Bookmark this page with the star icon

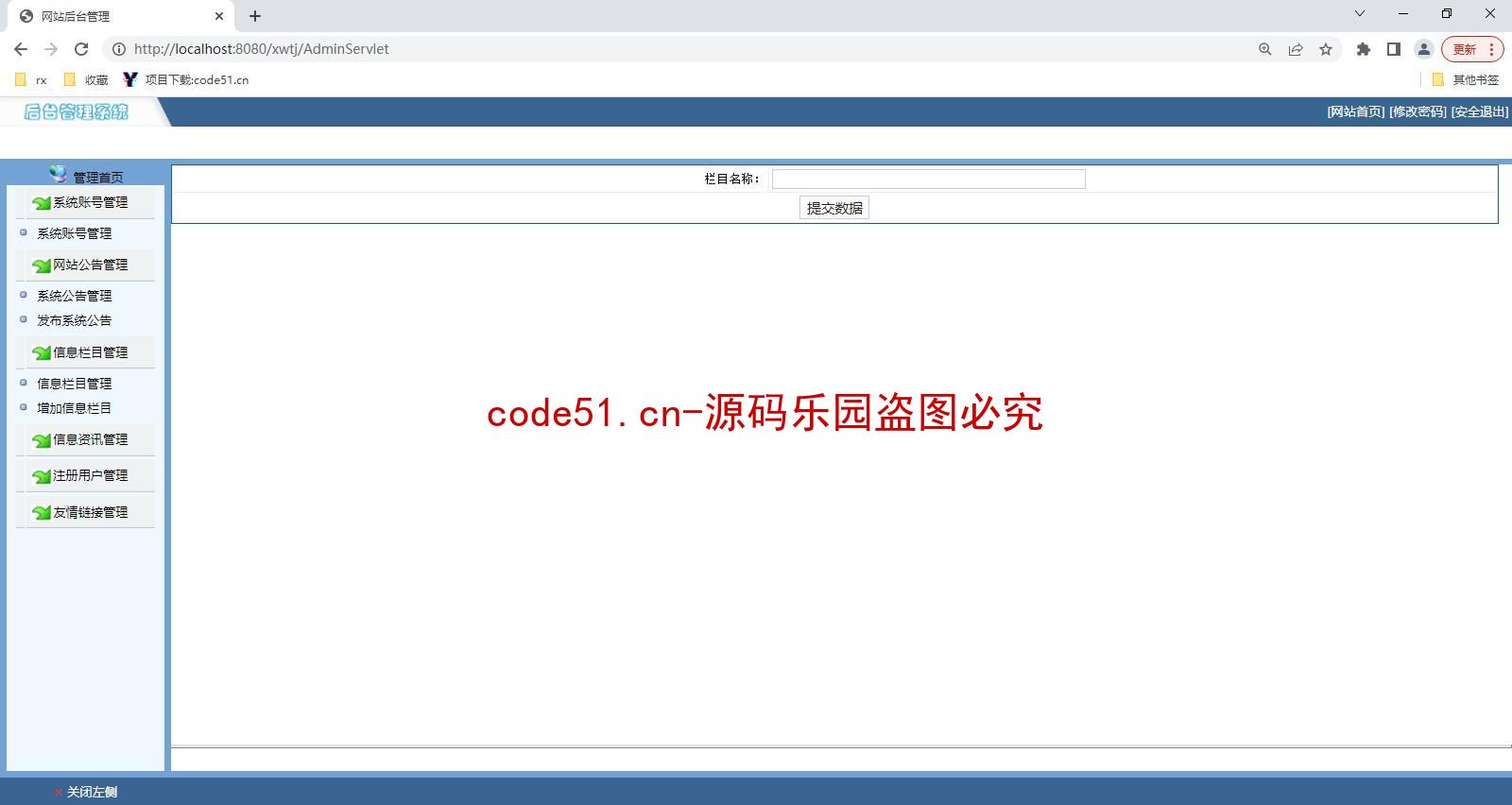click(x=1326, y=49)
